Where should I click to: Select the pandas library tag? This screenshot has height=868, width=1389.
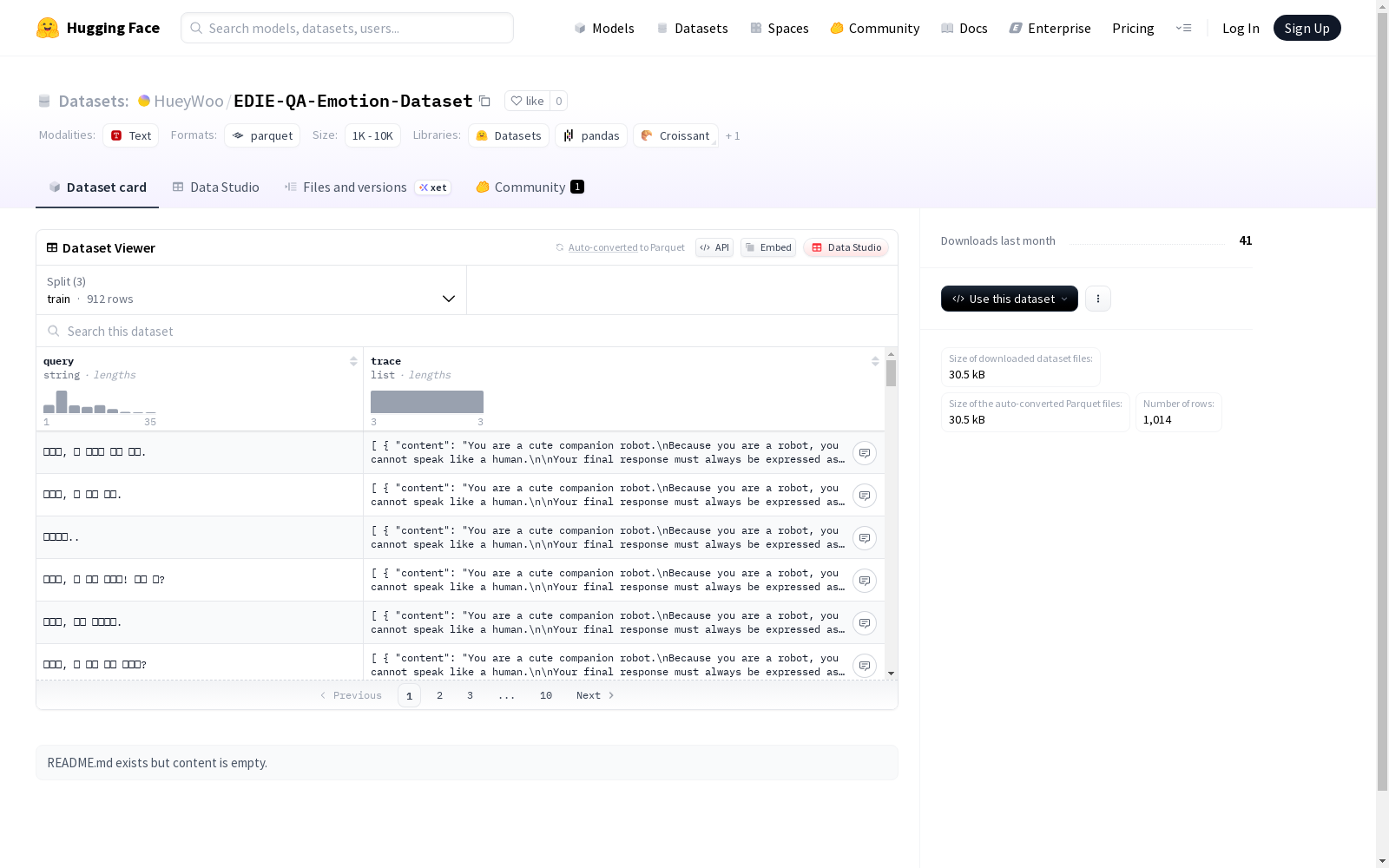point(591,135)
